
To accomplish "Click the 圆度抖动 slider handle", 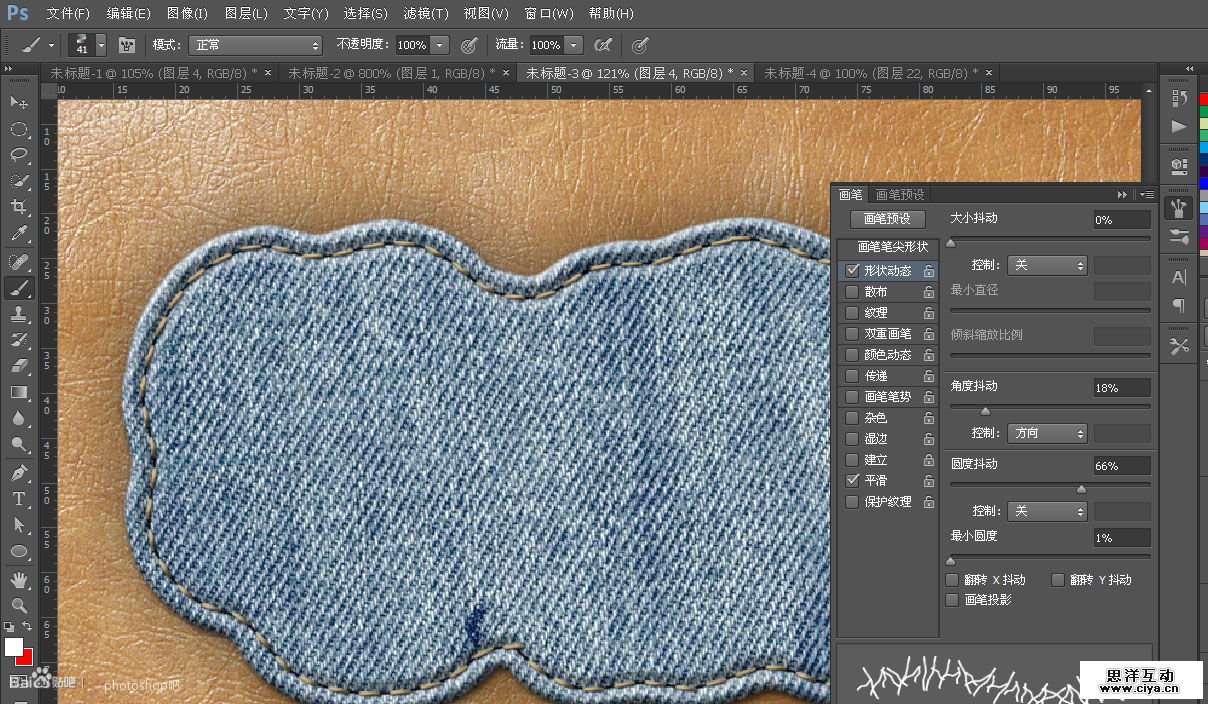I will [1081, 489].
